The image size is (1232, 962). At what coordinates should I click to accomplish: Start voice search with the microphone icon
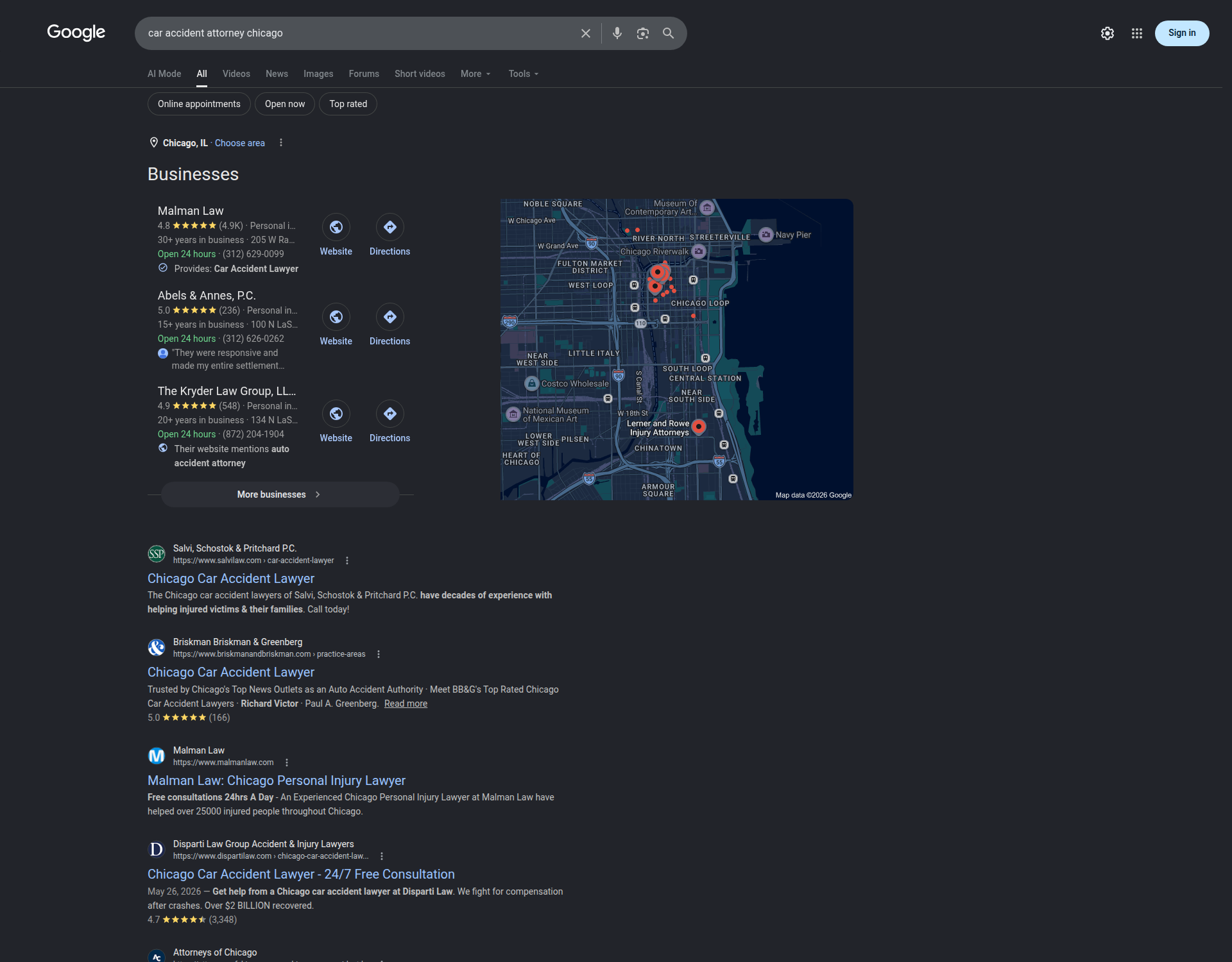pos(617,33)
